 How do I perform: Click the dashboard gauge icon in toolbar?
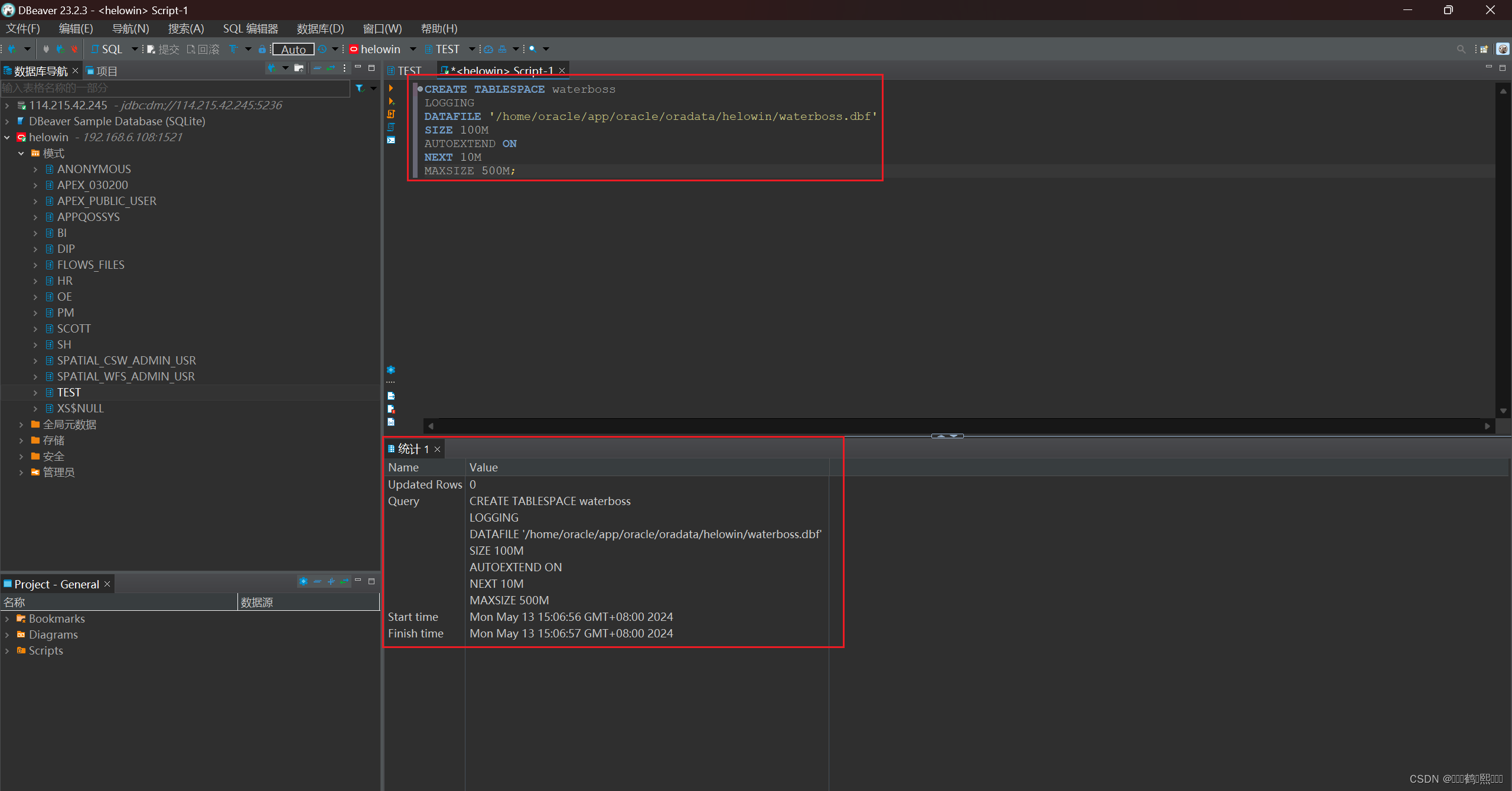[x=489, y=50]
